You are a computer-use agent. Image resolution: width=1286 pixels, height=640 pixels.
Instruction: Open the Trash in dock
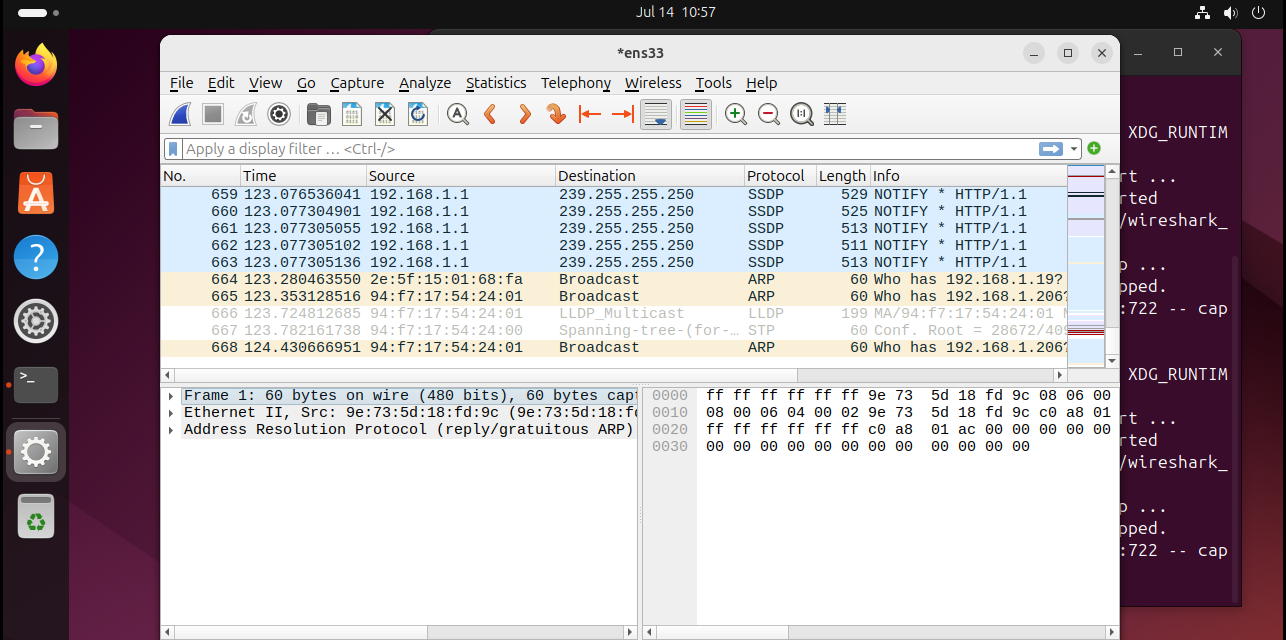(x=36, y=517)
